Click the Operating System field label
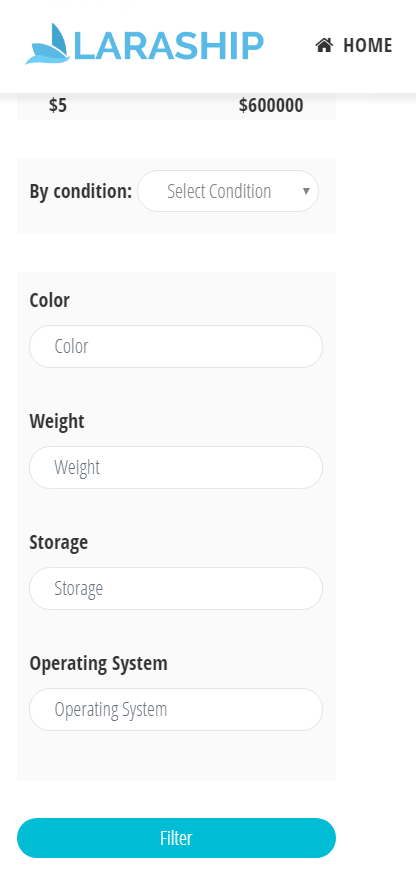Screen dimensions: 416x871 (98, 663)
